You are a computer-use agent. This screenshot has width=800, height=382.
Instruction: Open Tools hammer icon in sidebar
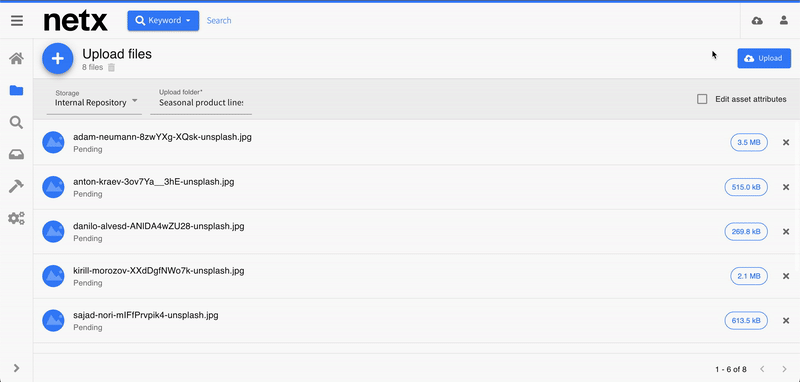[16, 187]
